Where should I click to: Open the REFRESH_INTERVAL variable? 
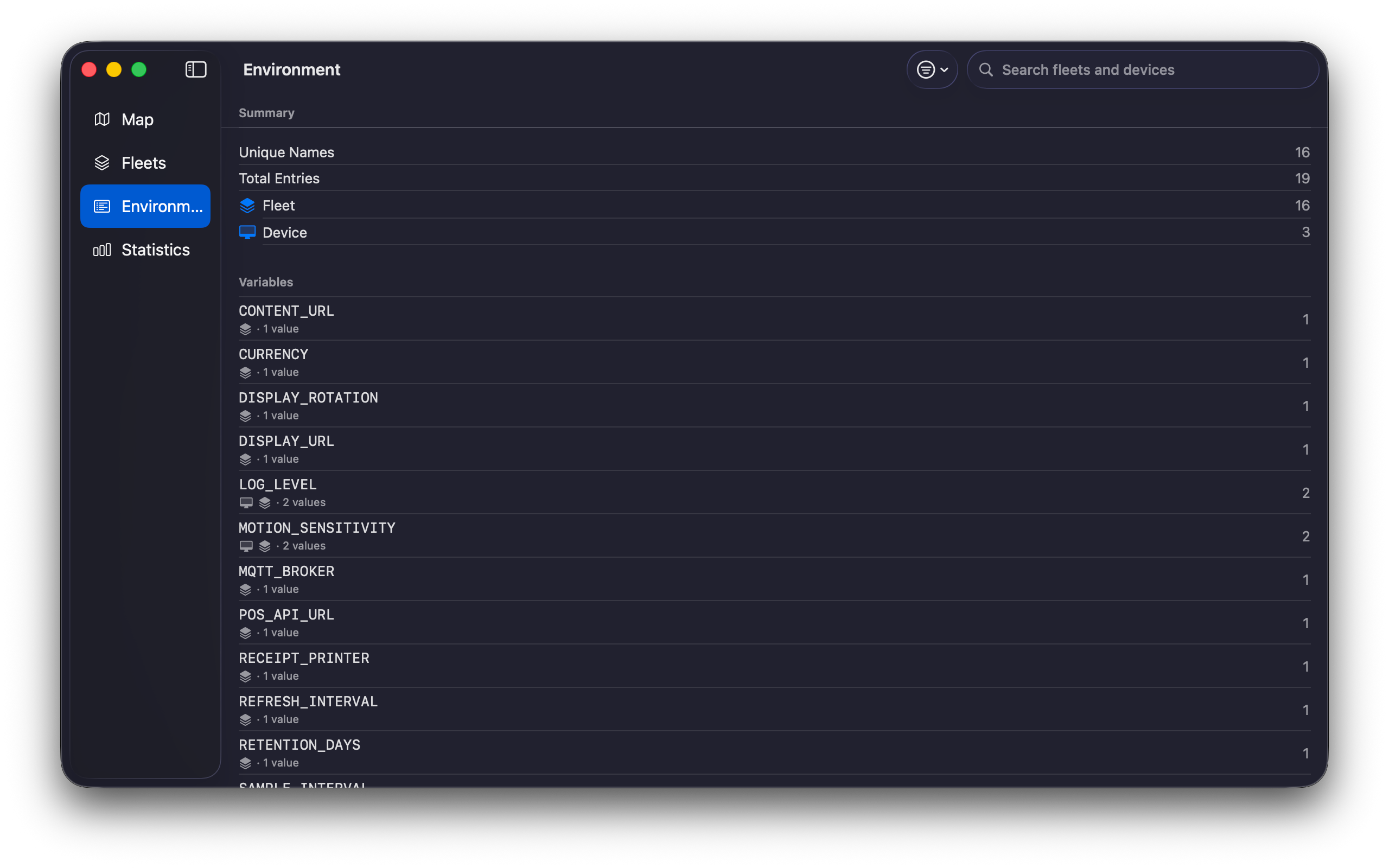(x=774, y=710)
